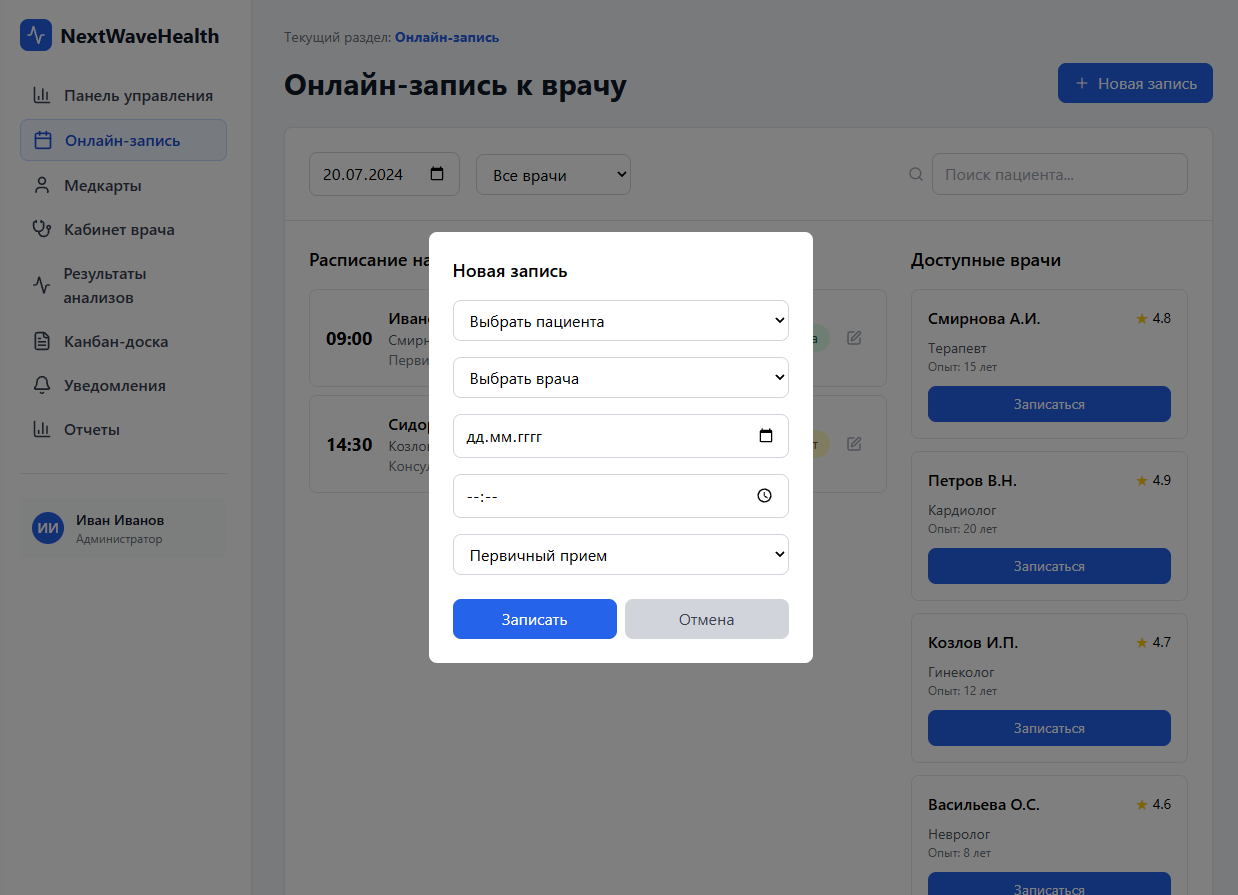The height and width of the screenshot is (895, 1238).
Task: Click edit icon for 09:00 appointment
Action: coord(854,338)
